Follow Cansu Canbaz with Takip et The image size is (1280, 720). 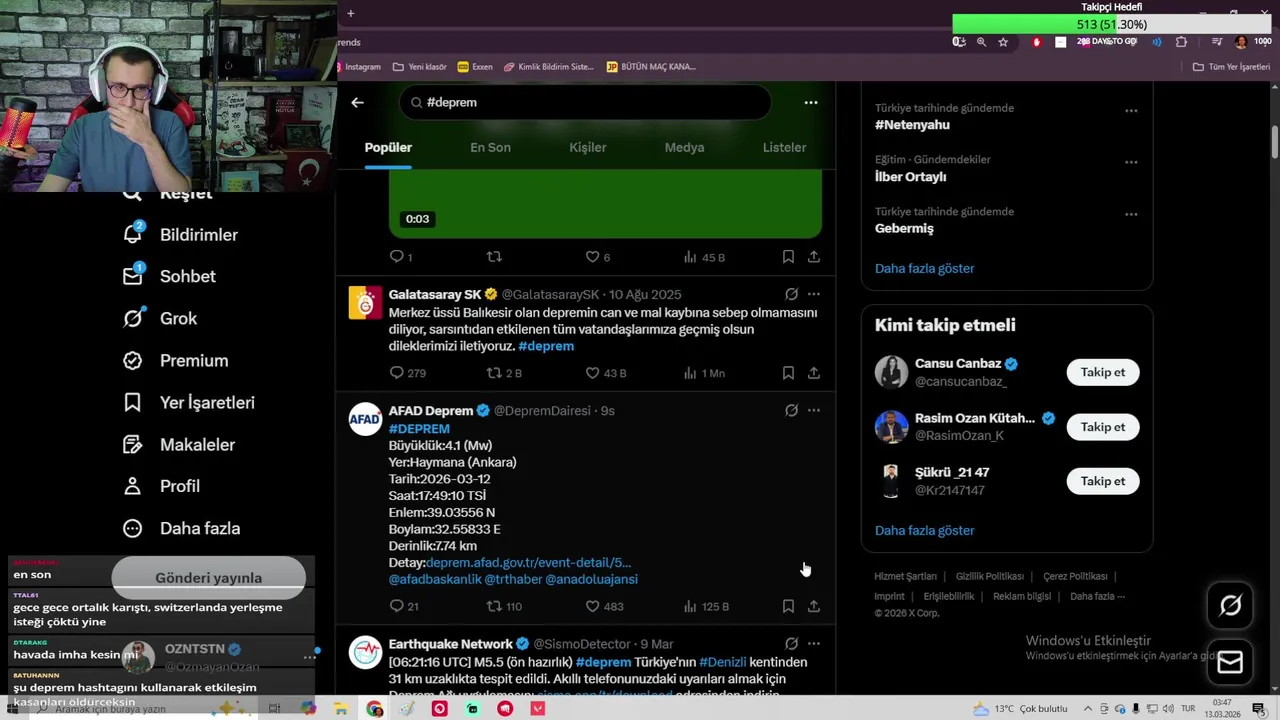coord(1103,372)
